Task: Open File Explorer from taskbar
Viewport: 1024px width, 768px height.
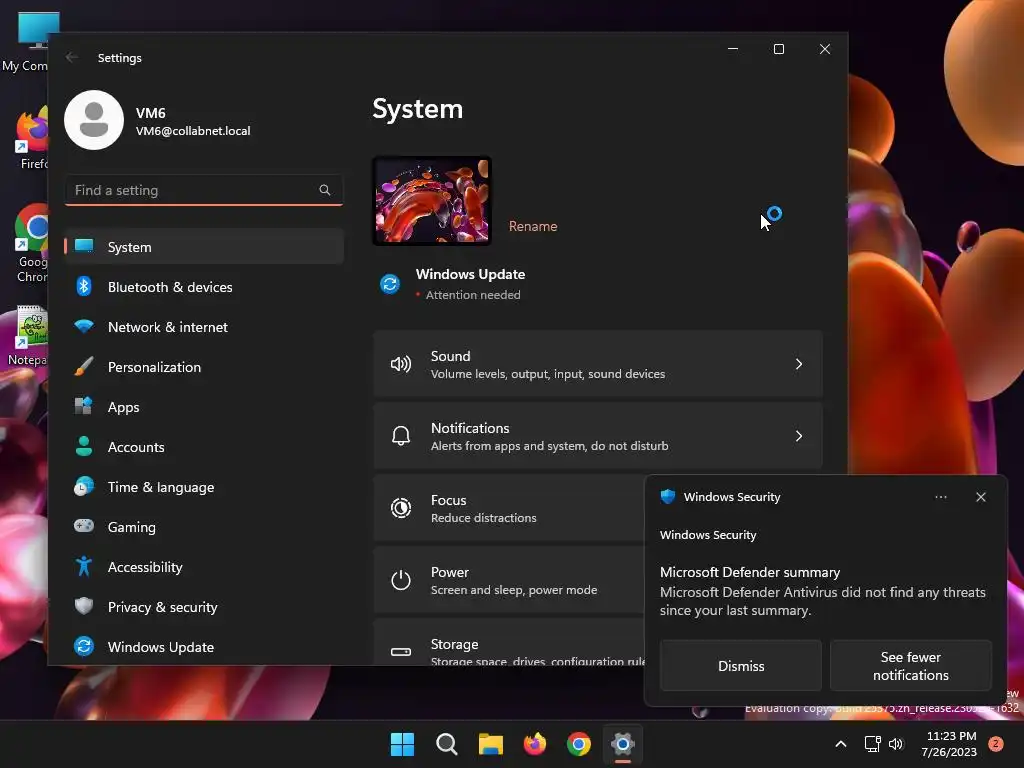Action: tap(490, 744)
